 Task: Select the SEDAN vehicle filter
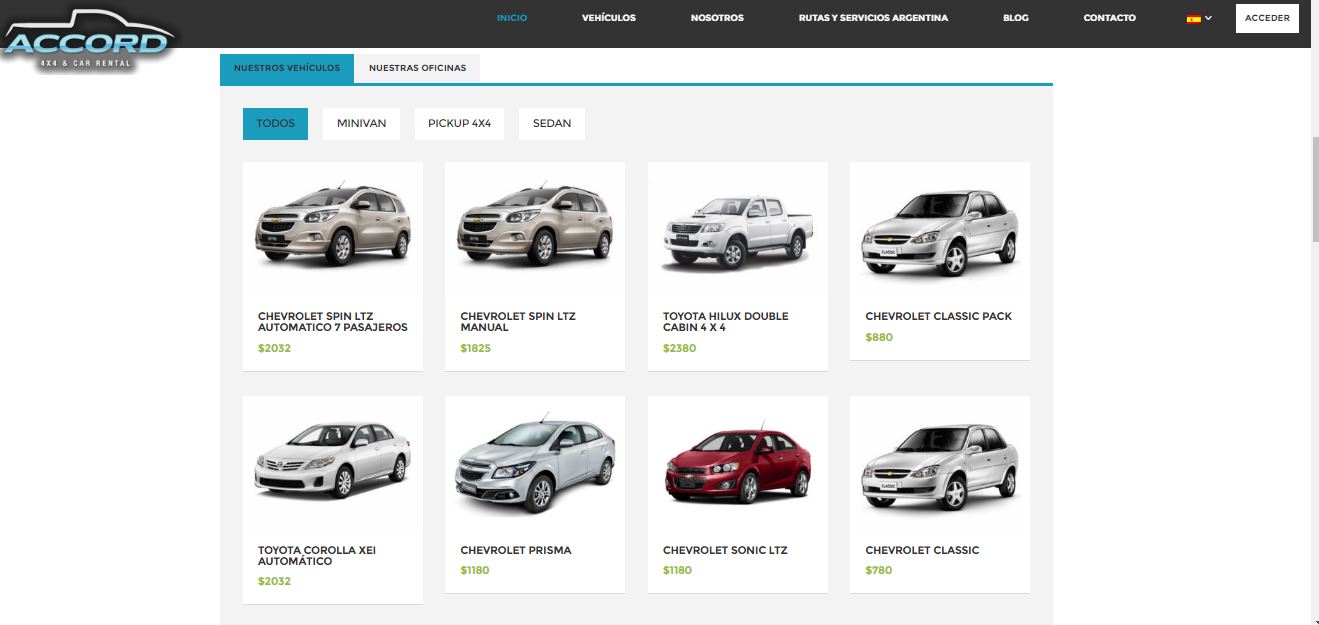551,123
